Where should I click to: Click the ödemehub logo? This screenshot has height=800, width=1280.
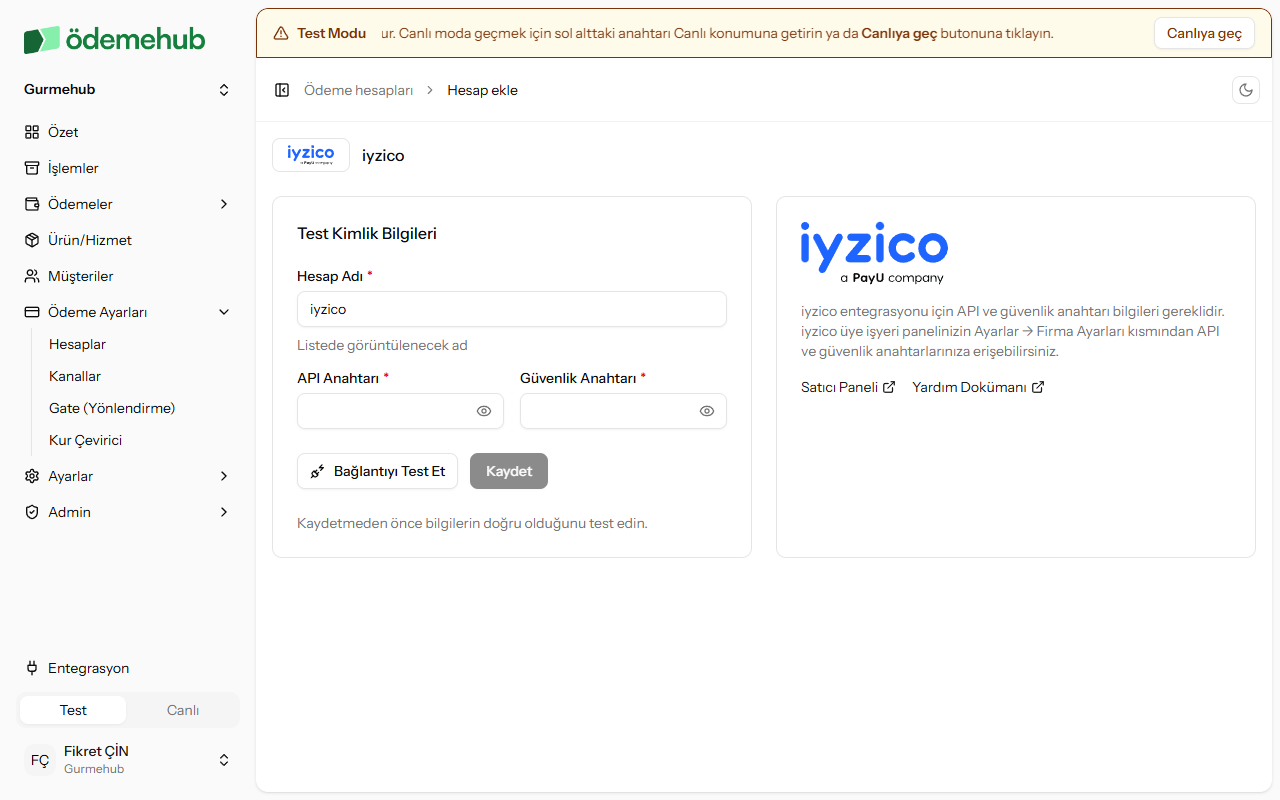(x=114, y=40)
